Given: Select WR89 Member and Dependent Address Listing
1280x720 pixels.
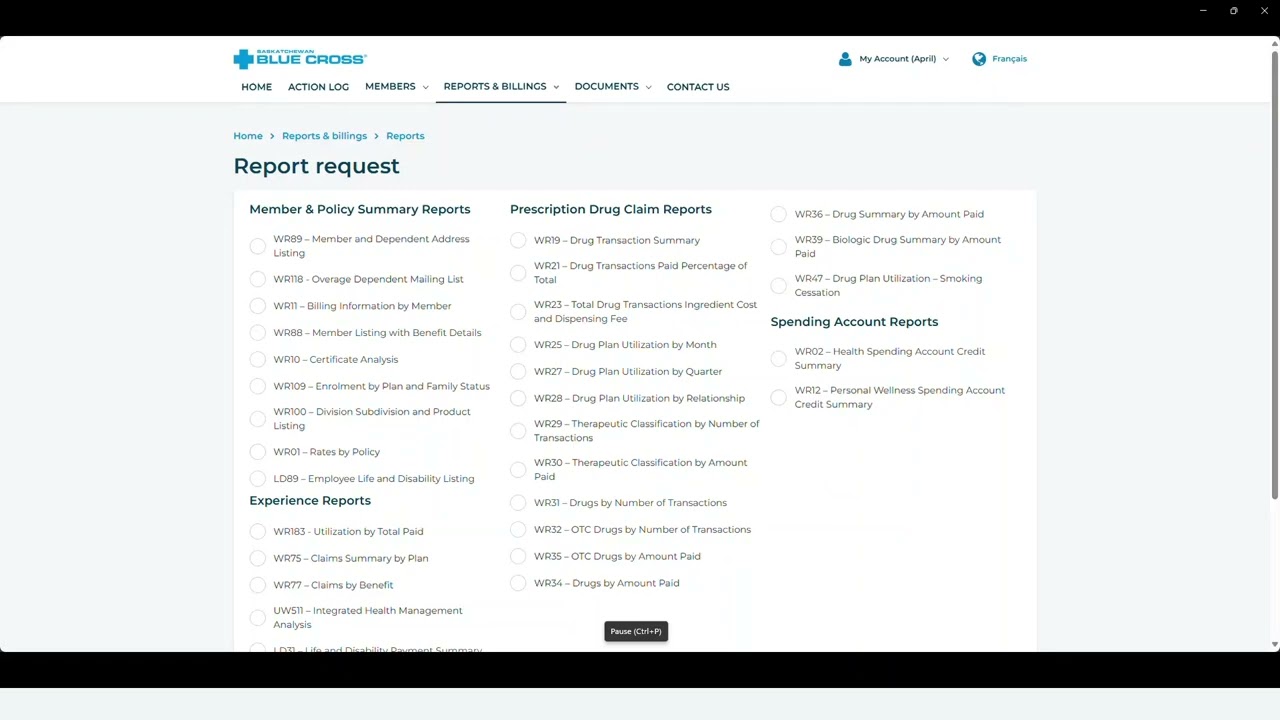Looking at the screenshot, I should [258, 246].
